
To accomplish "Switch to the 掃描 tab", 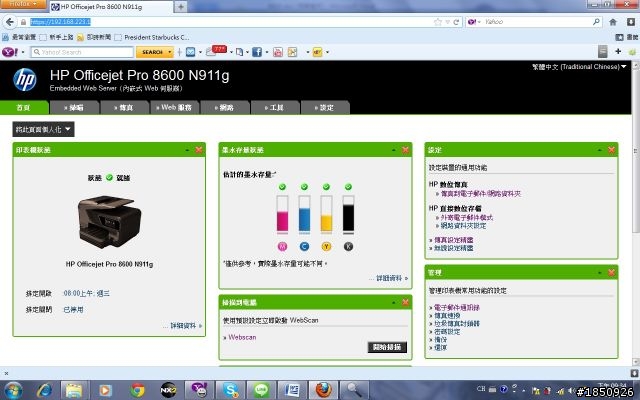I will pos(74,107).
